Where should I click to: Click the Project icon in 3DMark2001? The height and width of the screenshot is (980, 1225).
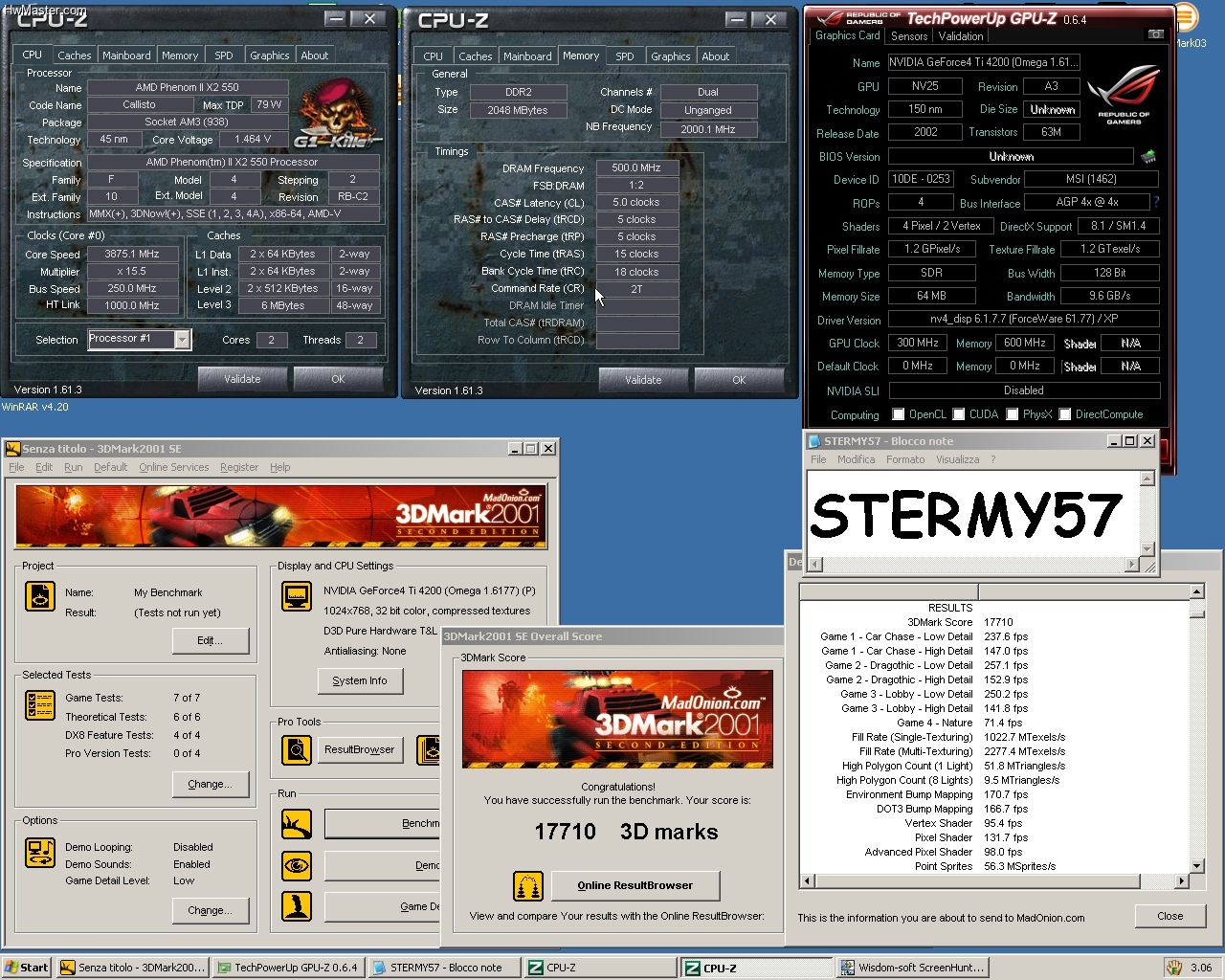39,596
